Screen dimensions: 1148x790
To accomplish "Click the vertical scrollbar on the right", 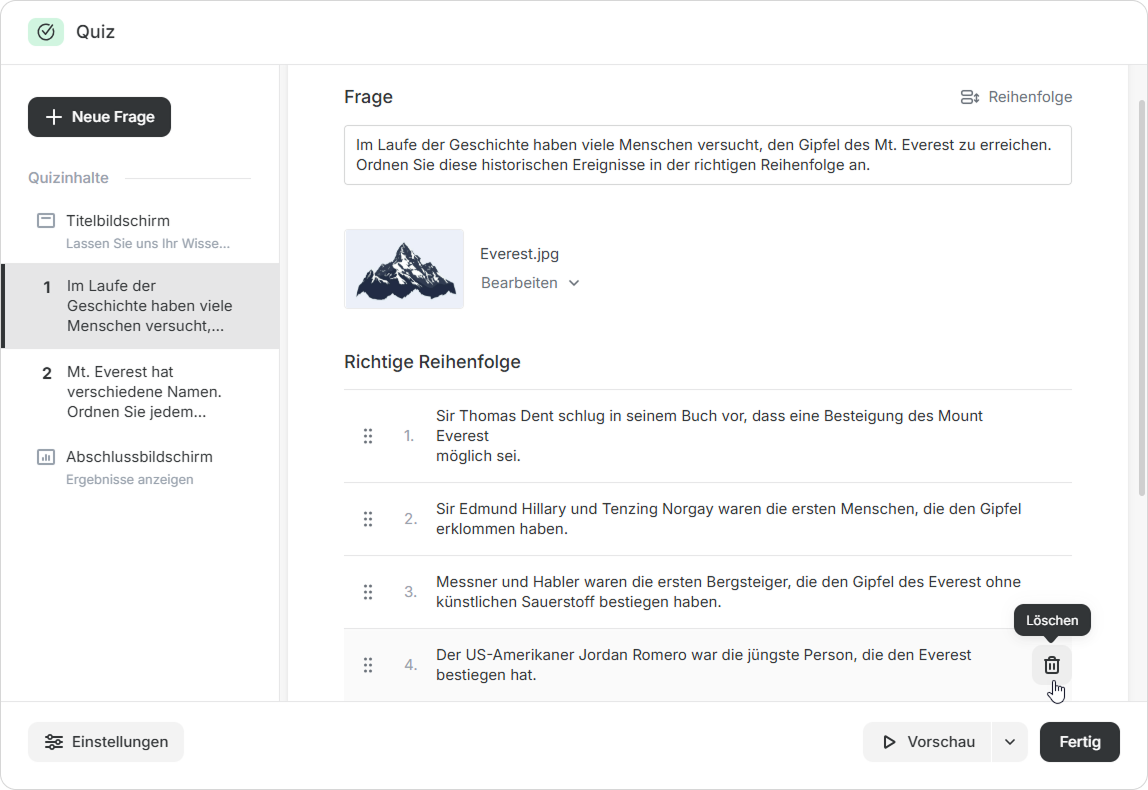I will (1142, 300).
